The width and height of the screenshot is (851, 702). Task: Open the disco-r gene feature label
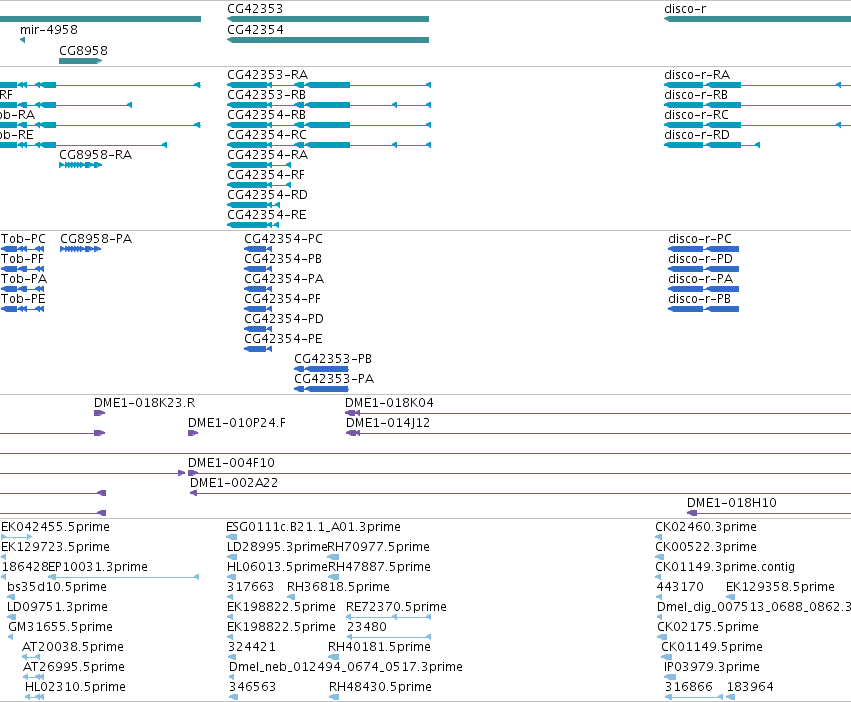(685, 9)
